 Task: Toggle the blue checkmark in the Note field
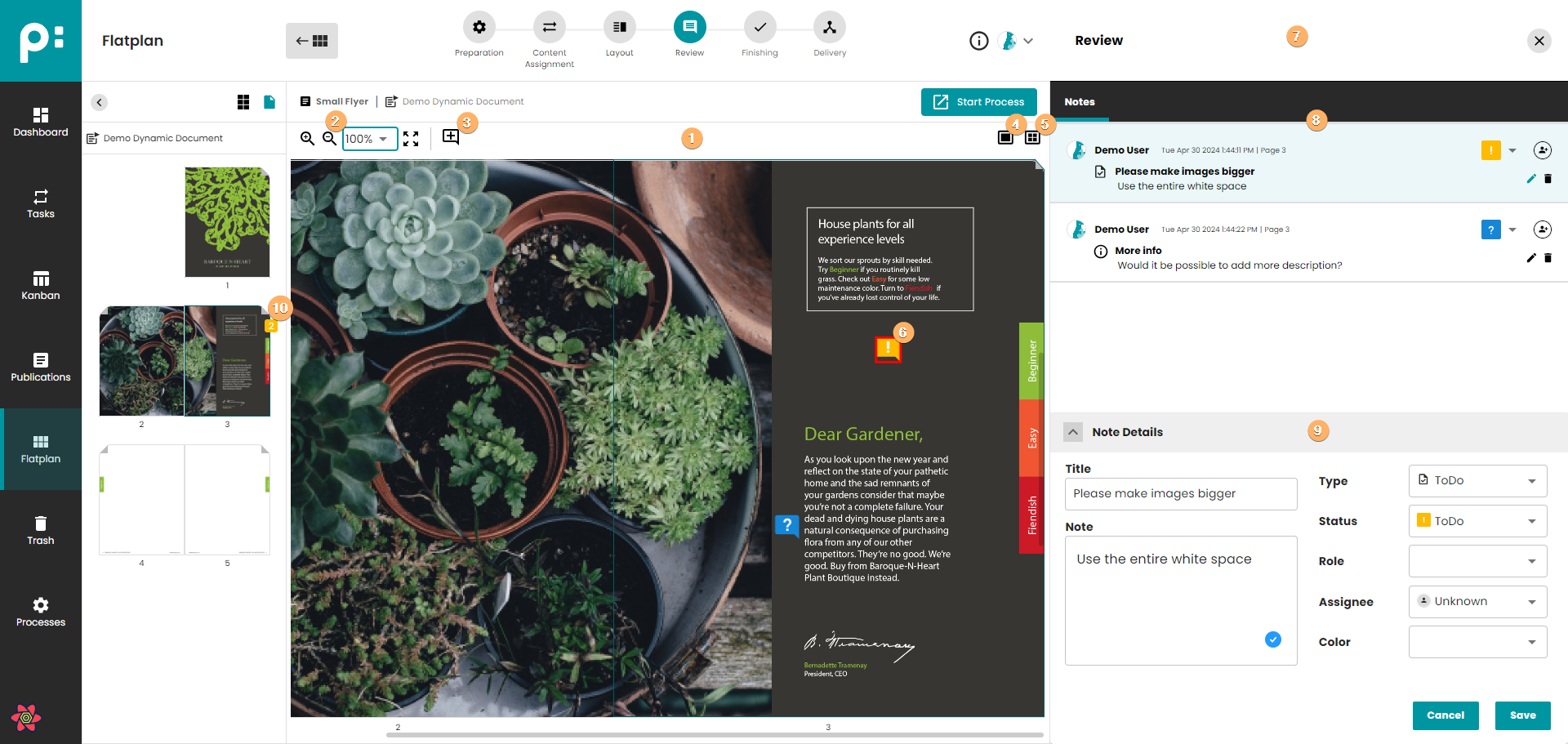click(1273, 639)
